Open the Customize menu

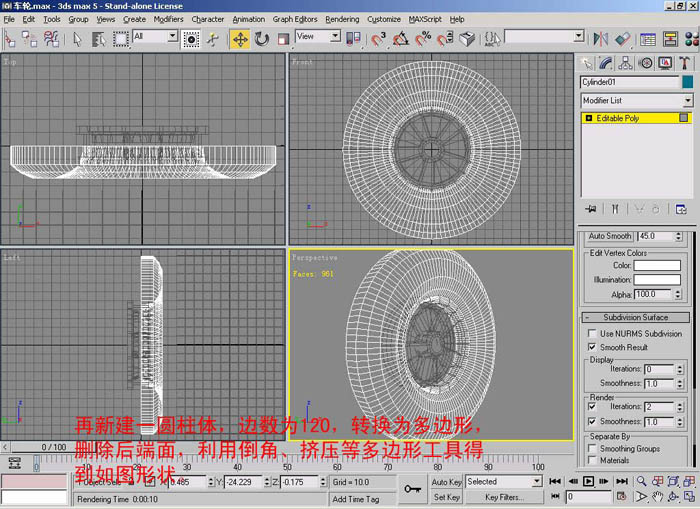[x=384, y=19]
